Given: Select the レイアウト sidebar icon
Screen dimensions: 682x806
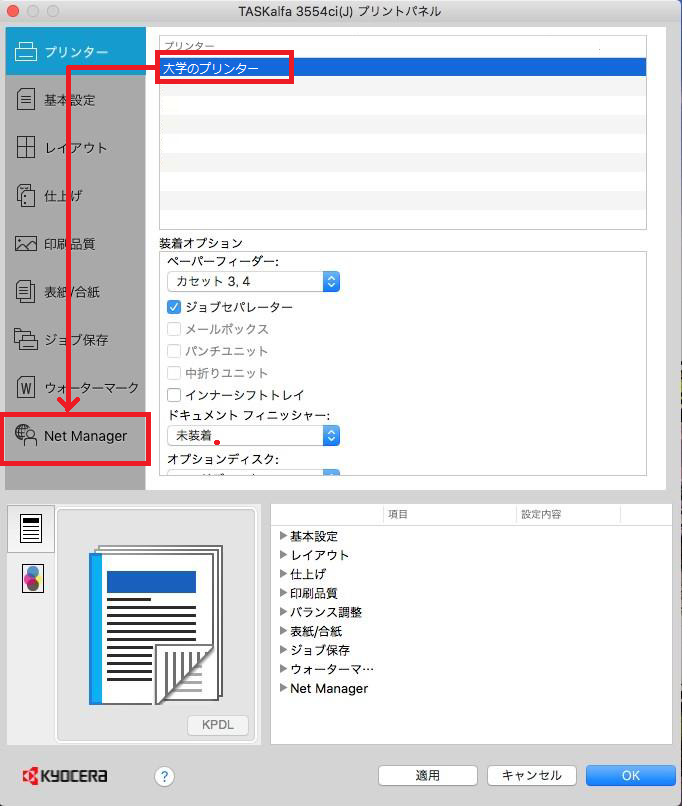Looking at the screenshot, I should 27,148.
